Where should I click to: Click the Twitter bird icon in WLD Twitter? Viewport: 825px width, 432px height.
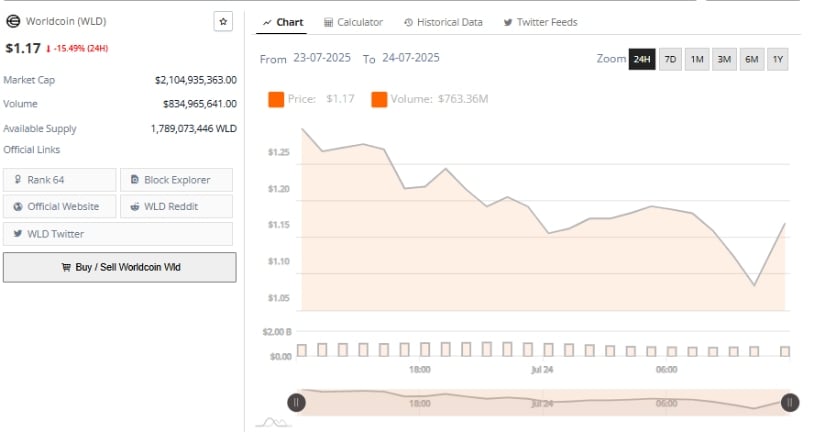(x=18, y=234)
